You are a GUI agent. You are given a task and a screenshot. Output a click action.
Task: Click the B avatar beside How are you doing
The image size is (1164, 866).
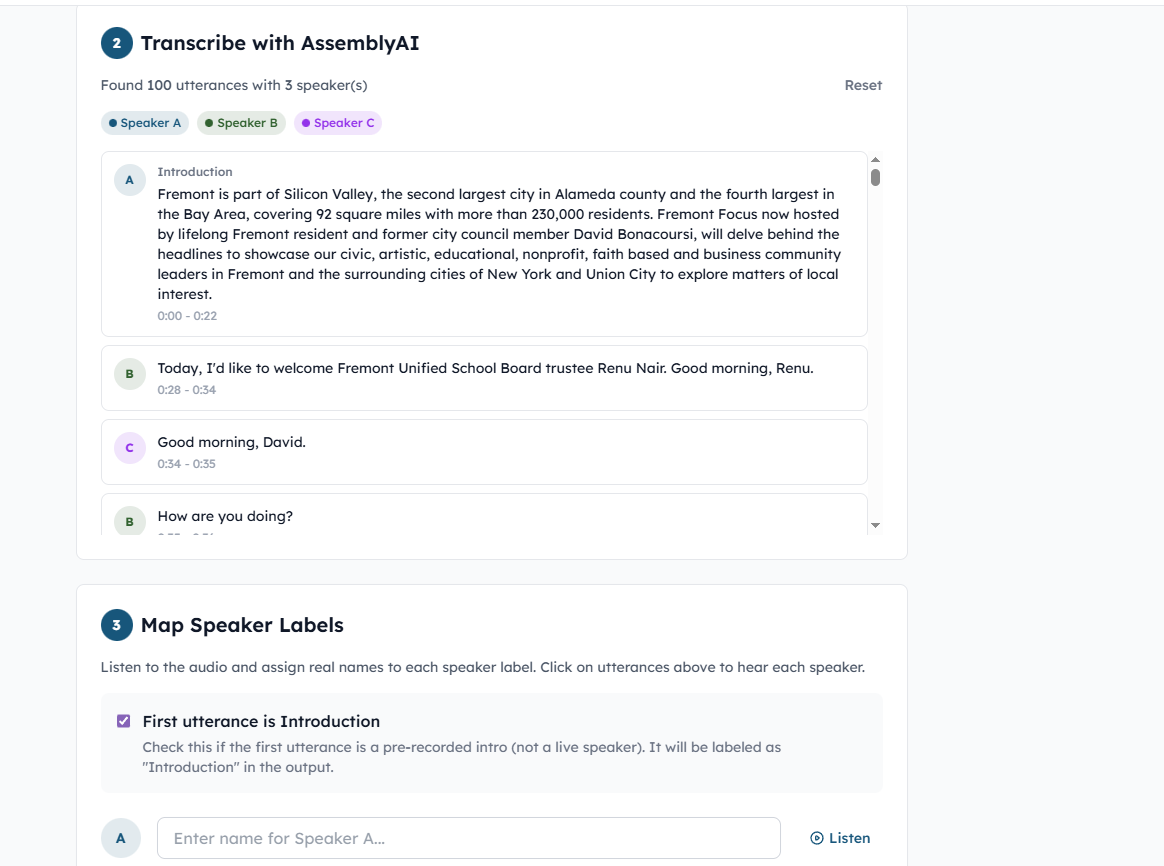coord(129,521)
